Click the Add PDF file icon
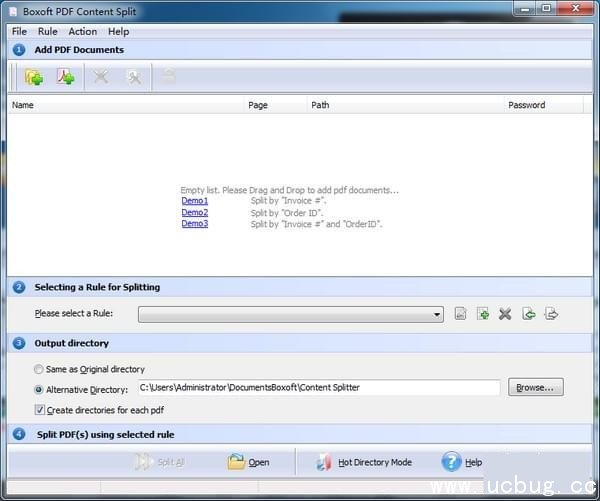The image size is (600, 501). click(x=65, y=77)
